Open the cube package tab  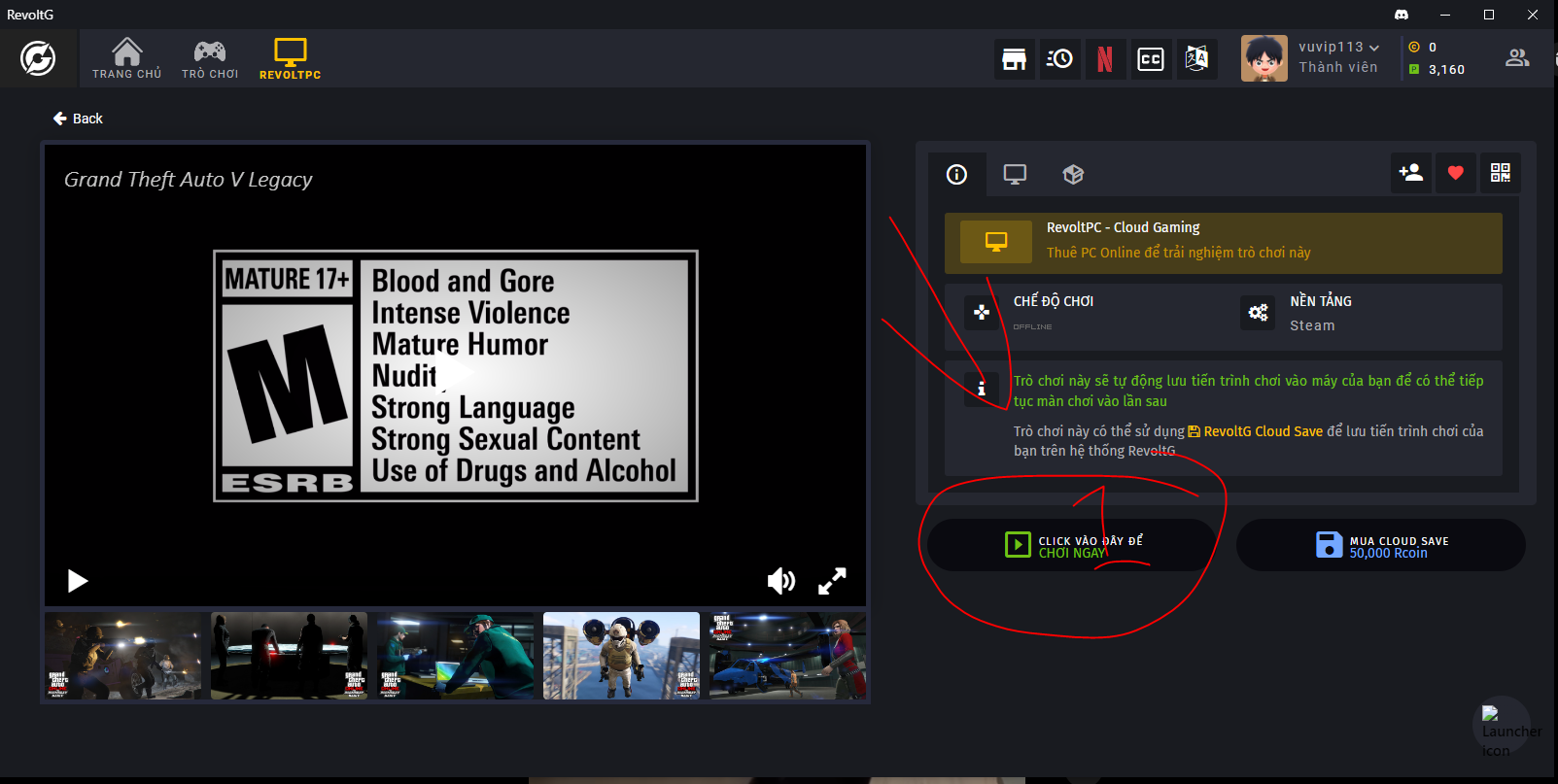[x=1073, y=174]
